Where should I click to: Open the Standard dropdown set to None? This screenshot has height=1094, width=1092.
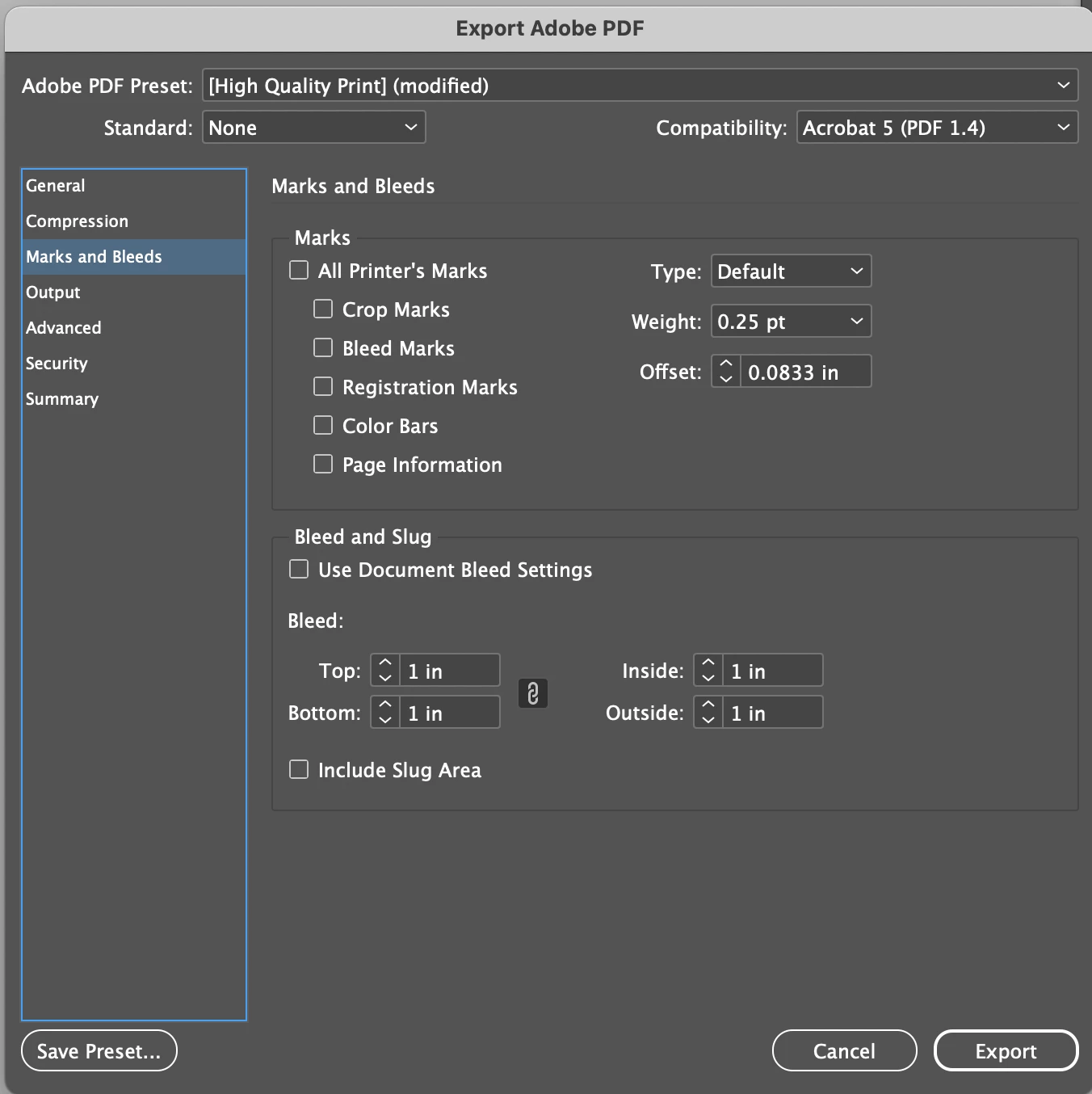[313, 127]
